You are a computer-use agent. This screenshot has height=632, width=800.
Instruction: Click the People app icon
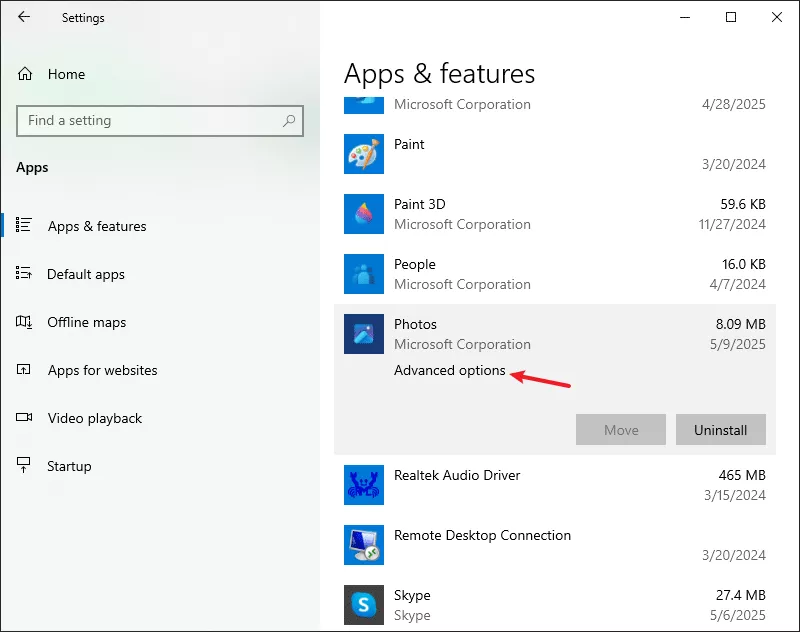364,274
